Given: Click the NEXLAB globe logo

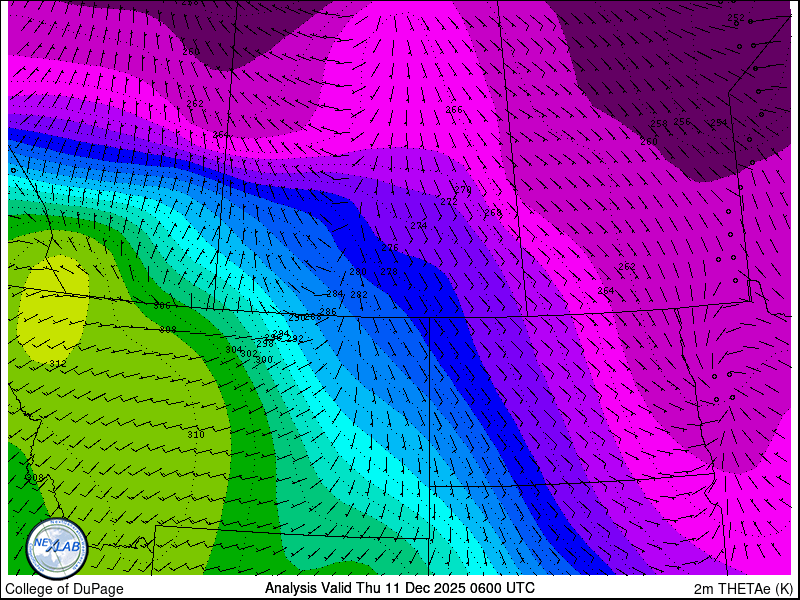Looking at the screenshot, I should coord(57,548).
